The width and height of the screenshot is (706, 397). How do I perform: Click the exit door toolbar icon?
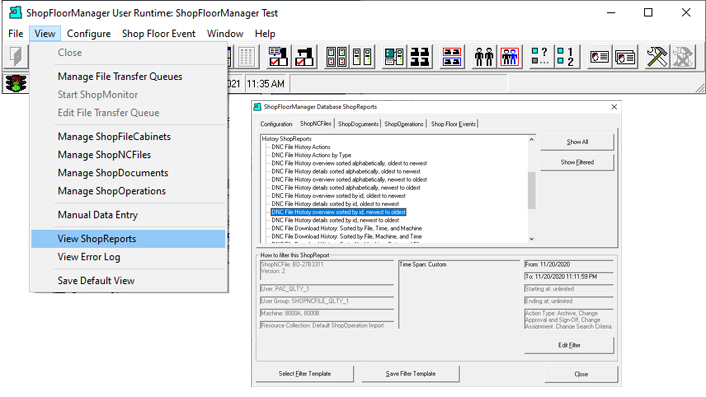[x=16, y=57]
